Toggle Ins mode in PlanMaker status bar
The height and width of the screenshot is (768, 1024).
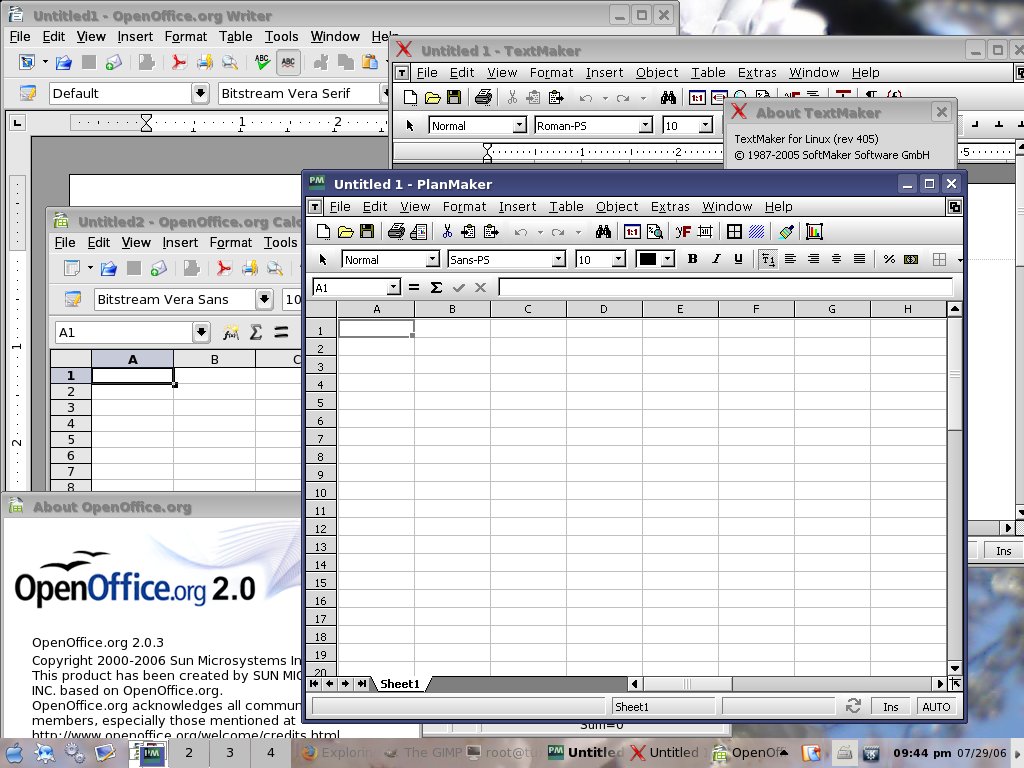coord(891,707)
